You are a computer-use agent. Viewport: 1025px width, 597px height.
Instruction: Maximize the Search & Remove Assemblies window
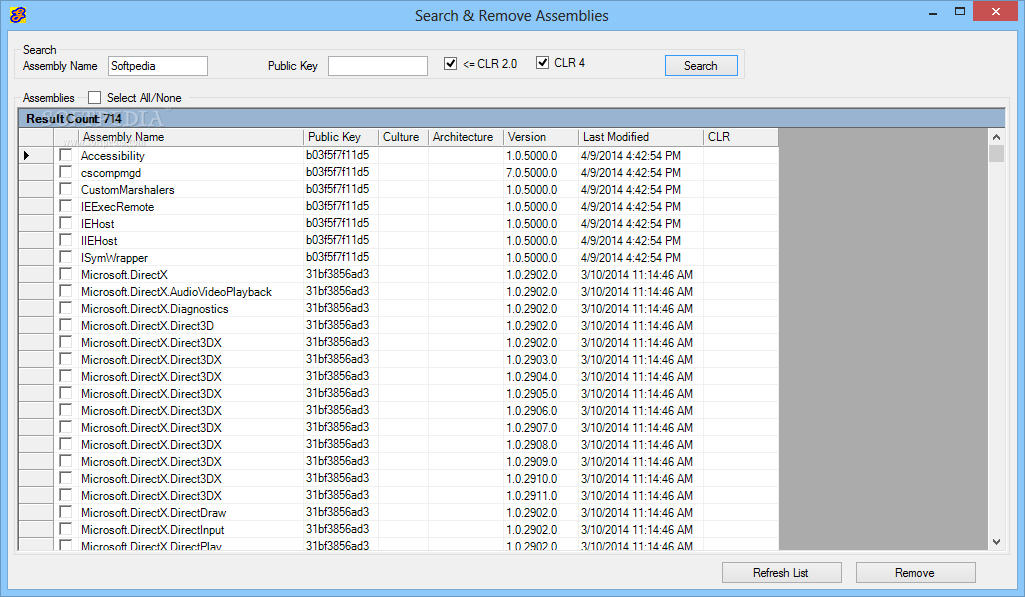point(960,12)
